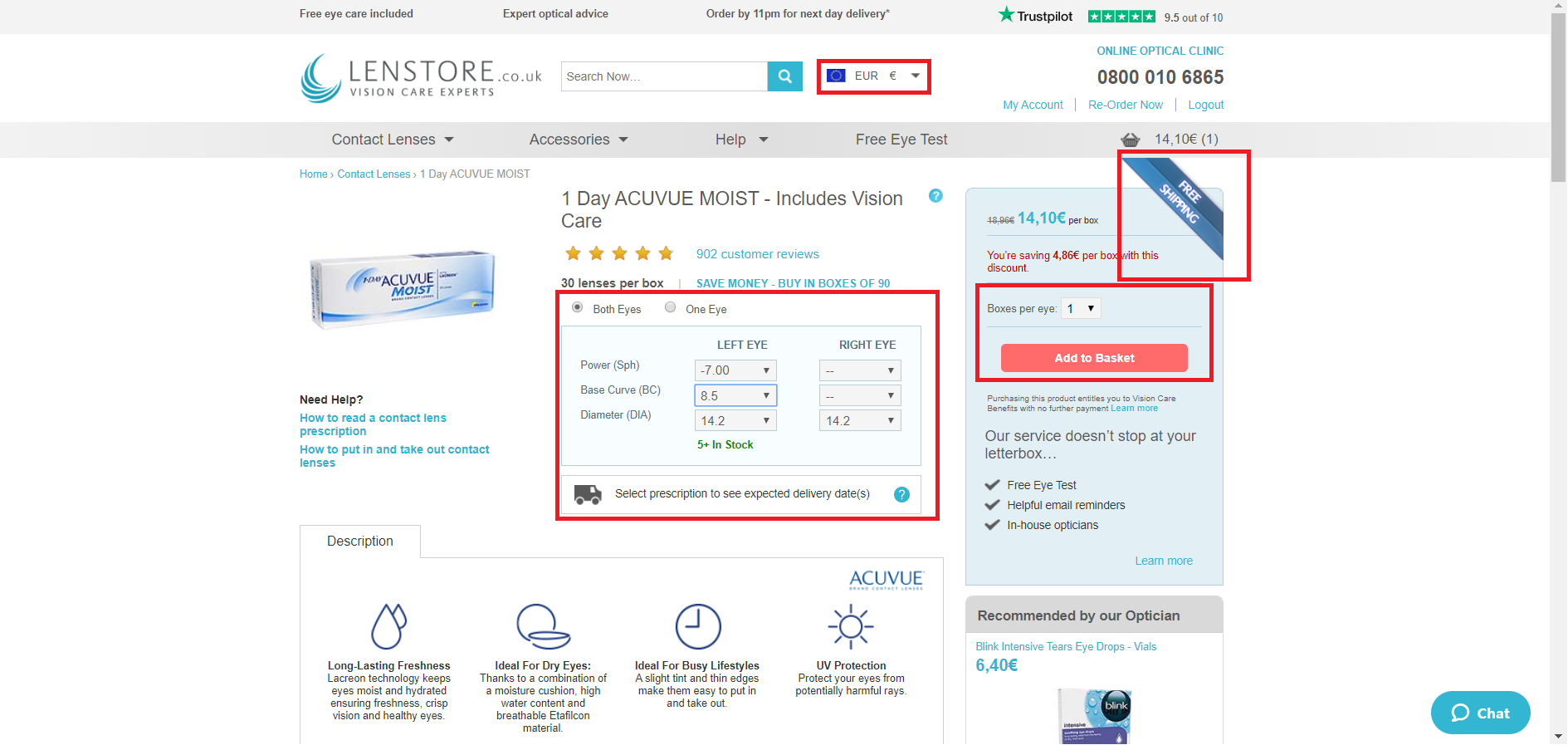
Task: Click the Trustpilot five-star rating
Action: [x=1121, y=17]
